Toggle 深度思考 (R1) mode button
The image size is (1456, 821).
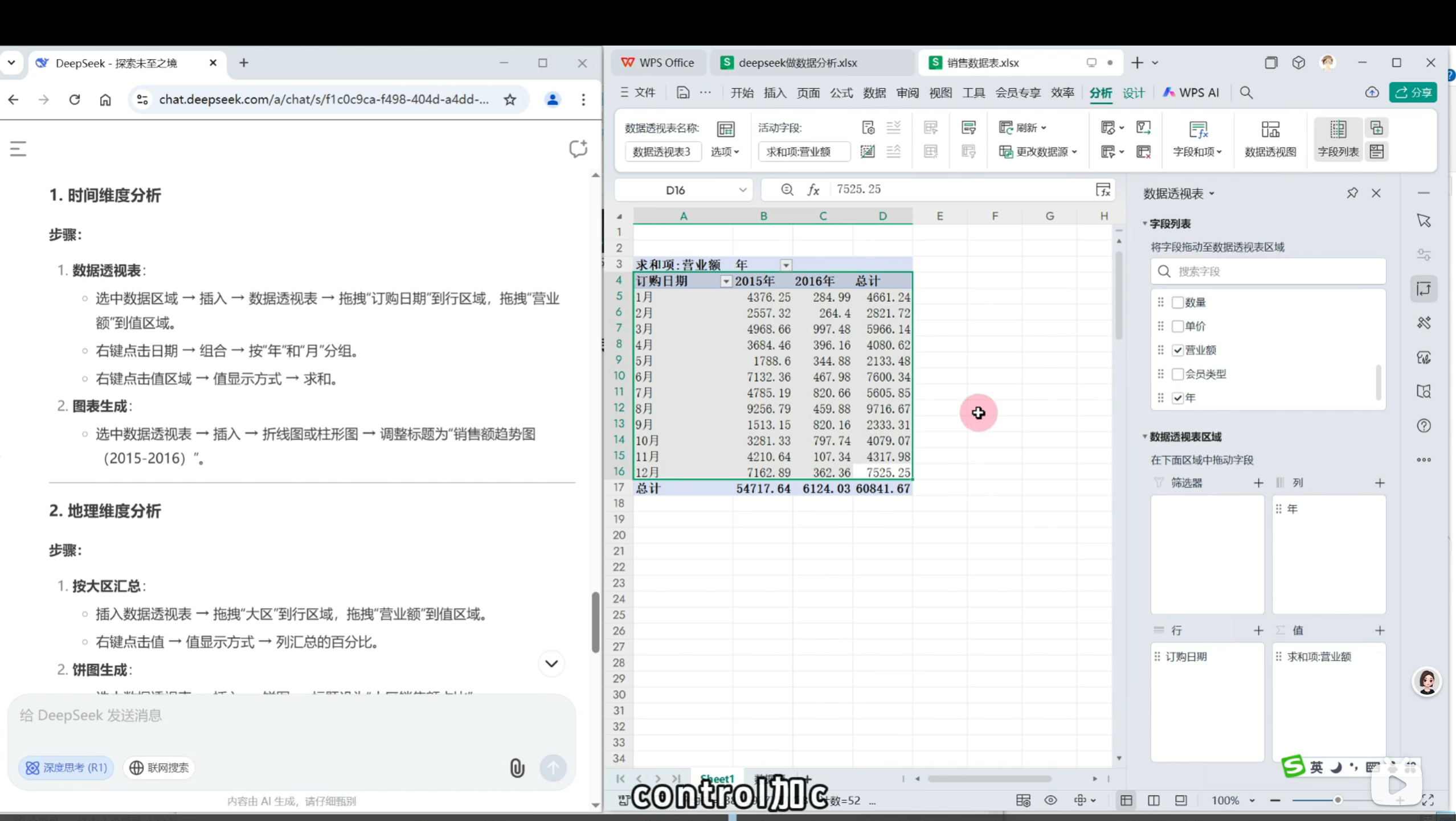(x=67, y=767)
